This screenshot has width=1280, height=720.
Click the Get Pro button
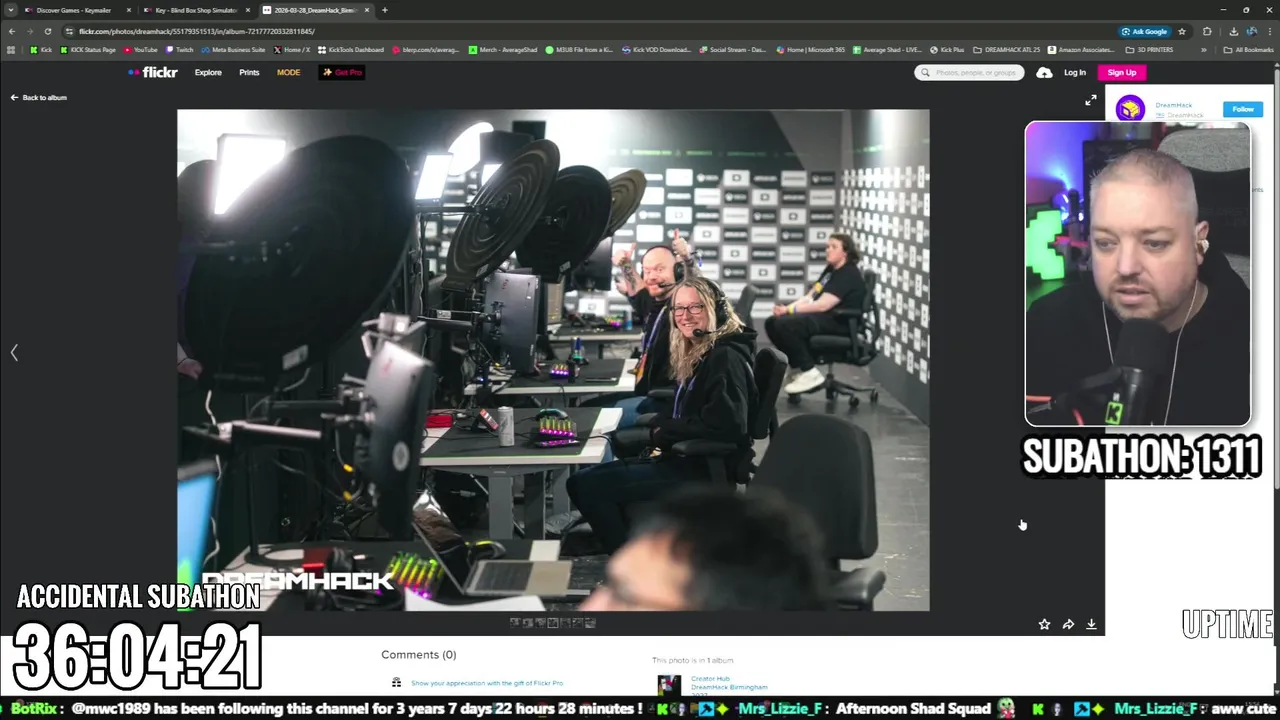click(342, 72)
